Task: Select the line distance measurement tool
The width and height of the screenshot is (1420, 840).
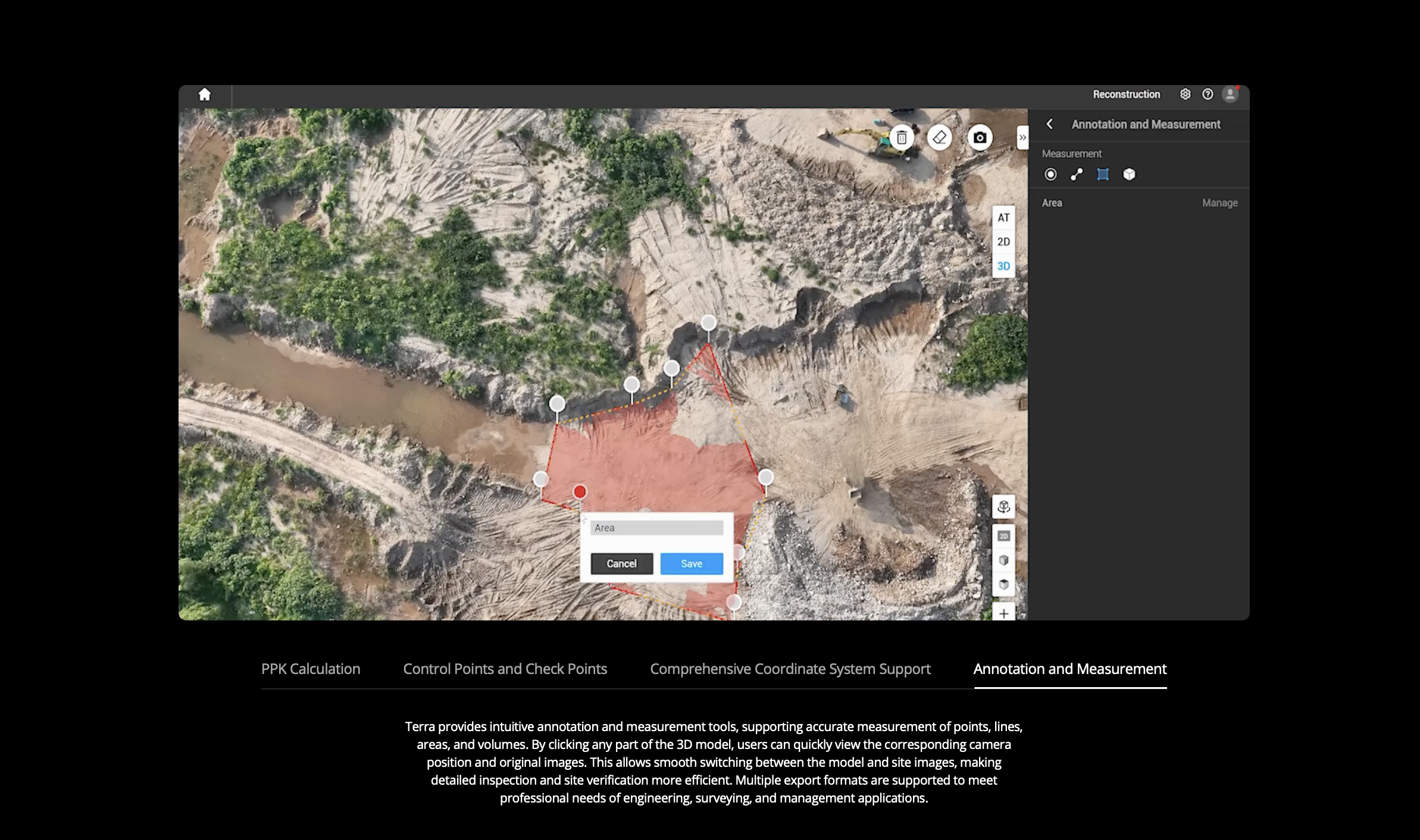Action: 1077,174
